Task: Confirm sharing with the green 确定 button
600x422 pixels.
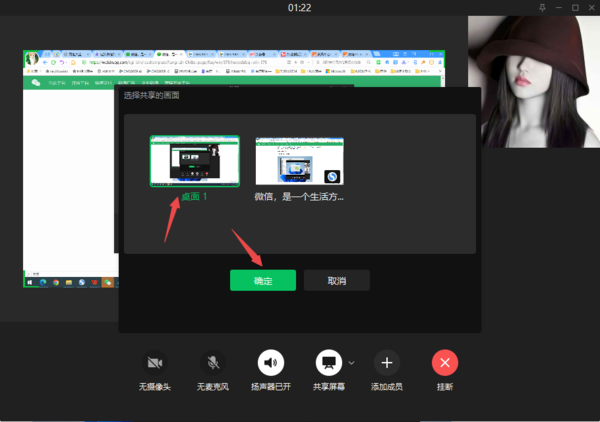Action: pos(263,281)
